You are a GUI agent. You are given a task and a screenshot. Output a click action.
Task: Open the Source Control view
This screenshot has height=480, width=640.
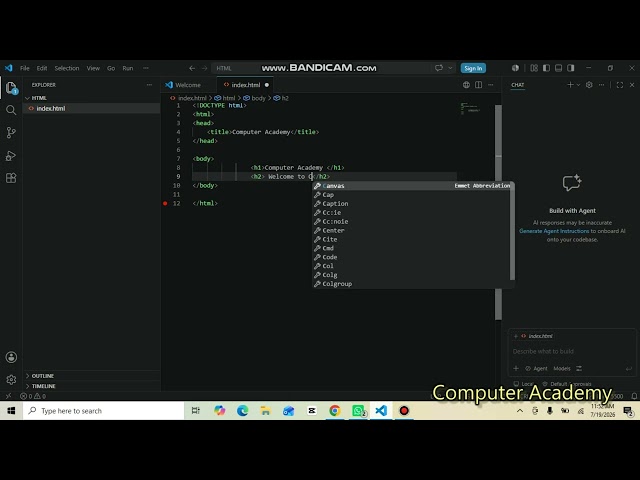point(11,132)
